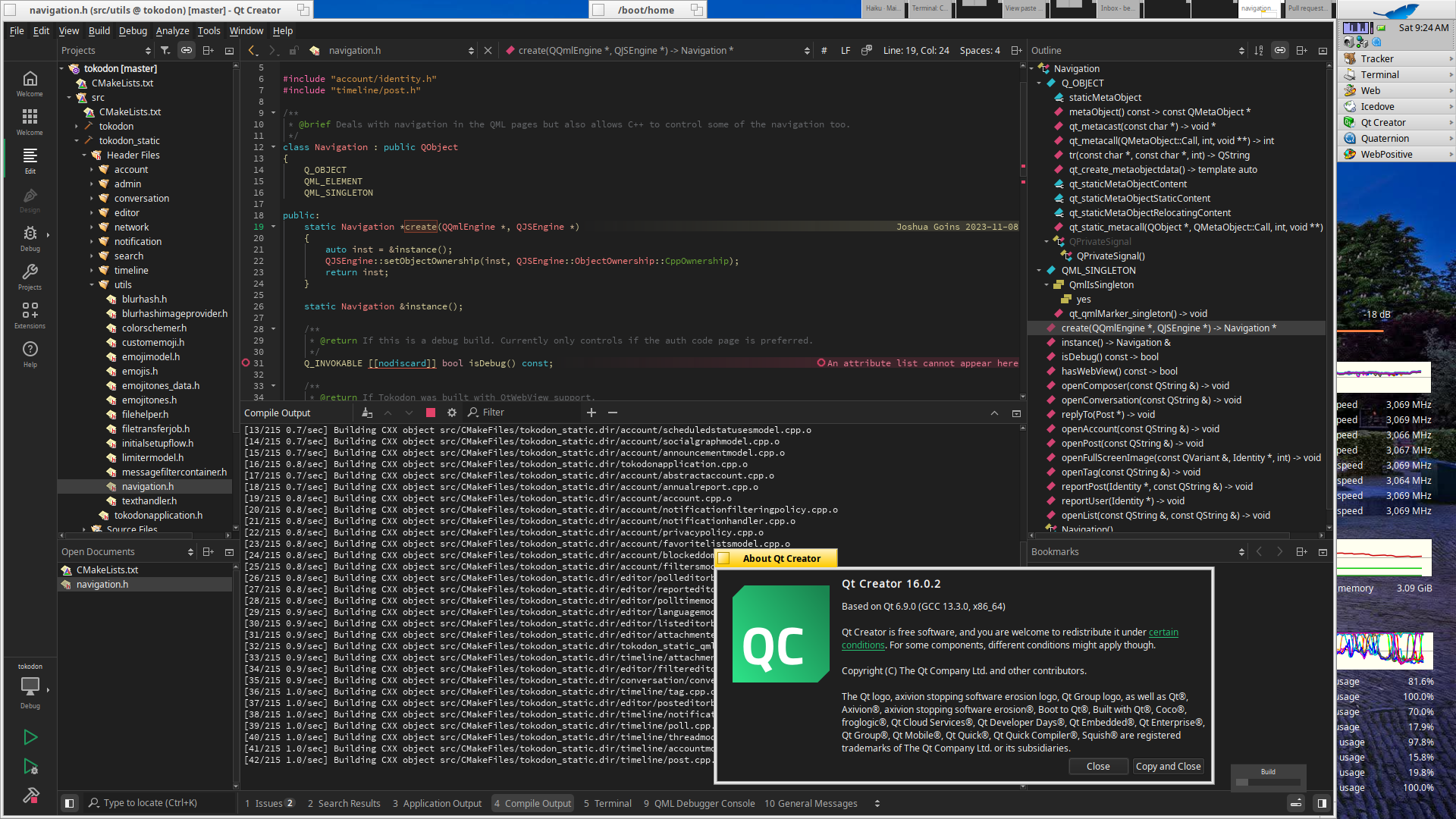The height and width of the screenshot is (819, 1456).
Task: Open the Analyze menu
Action: point(172,31)
